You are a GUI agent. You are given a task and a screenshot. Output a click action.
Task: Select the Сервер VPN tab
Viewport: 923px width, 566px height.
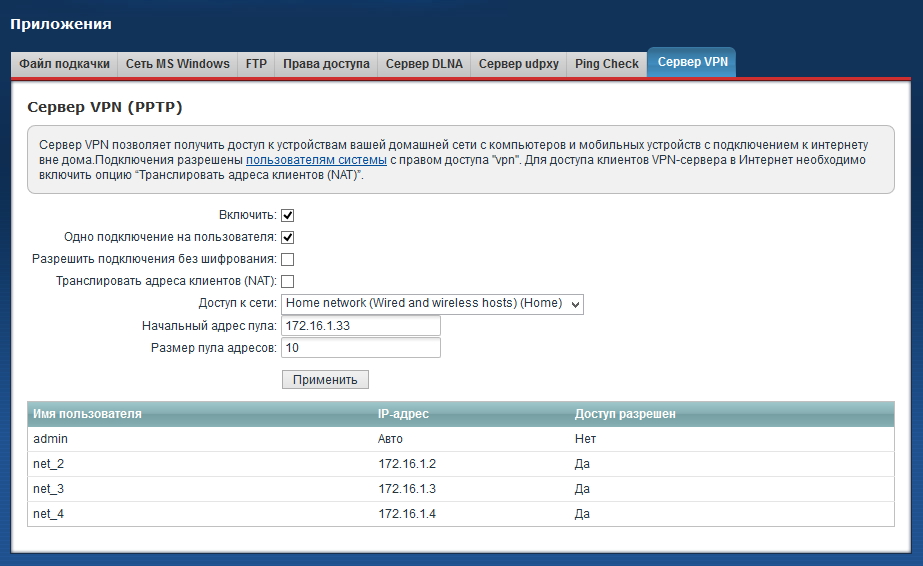(693, 62)
